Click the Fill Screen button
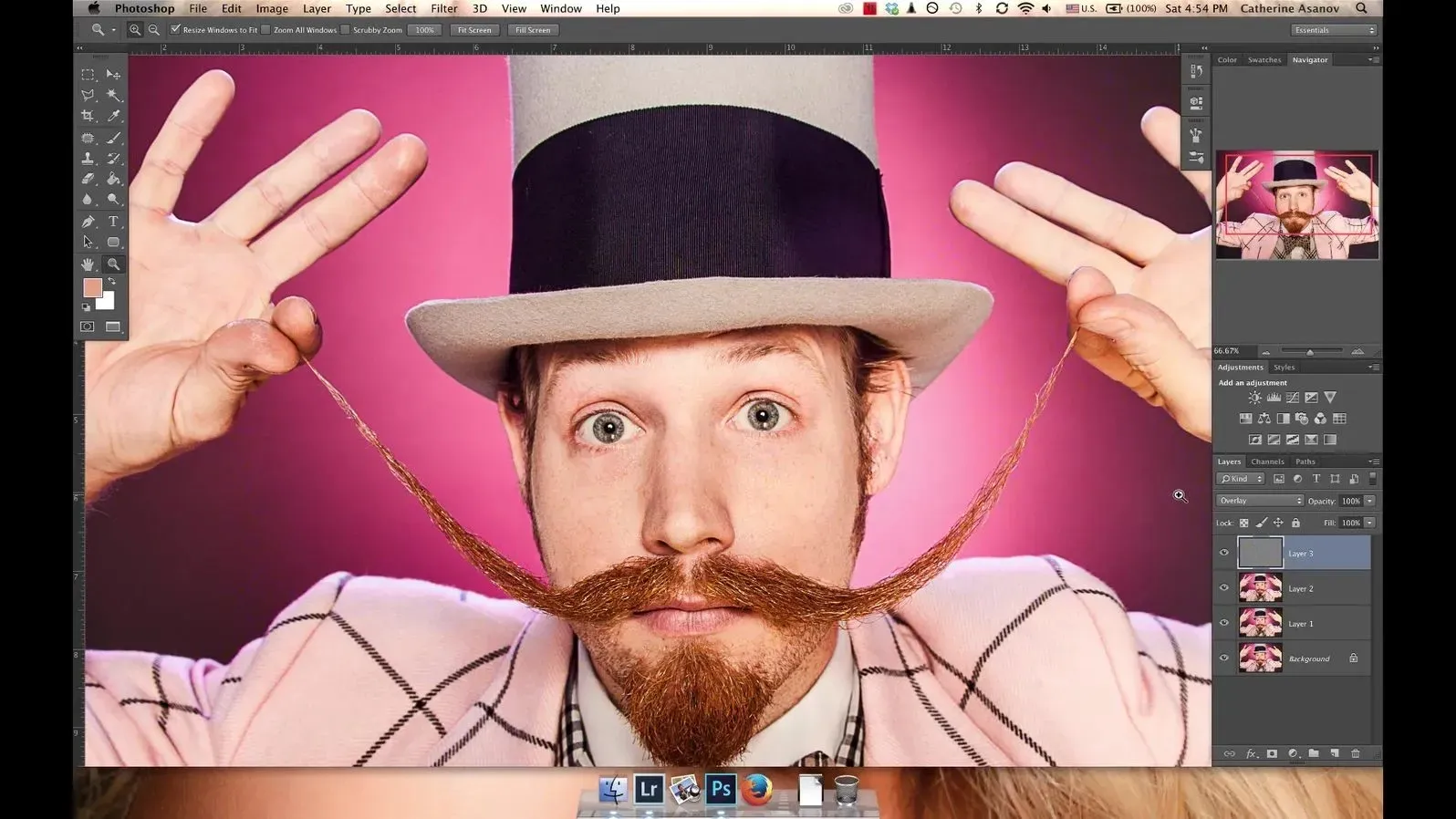1456x819 pixels. tap(533, 30)
